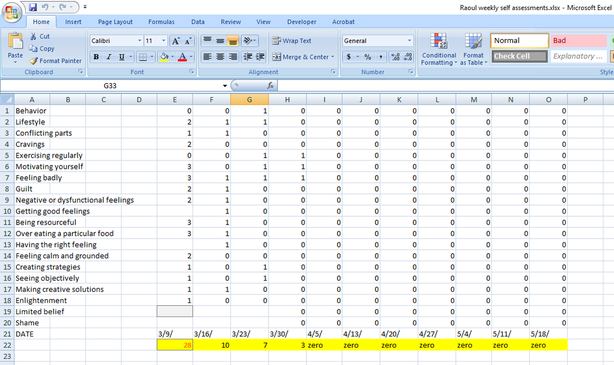This screenshot has width=614, height=365.
Task: Copy the selected cells
Action: pos(42,49)
